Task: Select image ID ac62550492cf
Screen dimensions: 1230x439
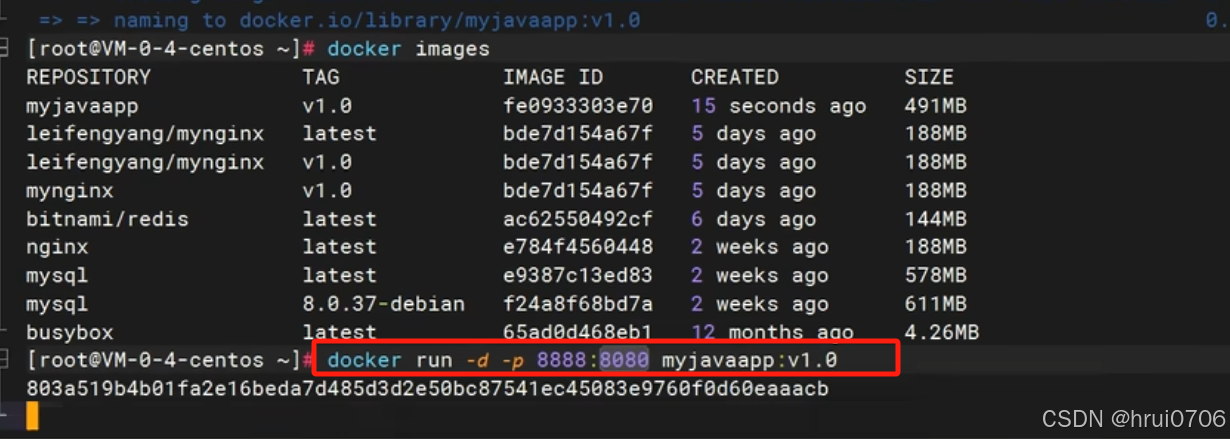Action: pos(578,219)
